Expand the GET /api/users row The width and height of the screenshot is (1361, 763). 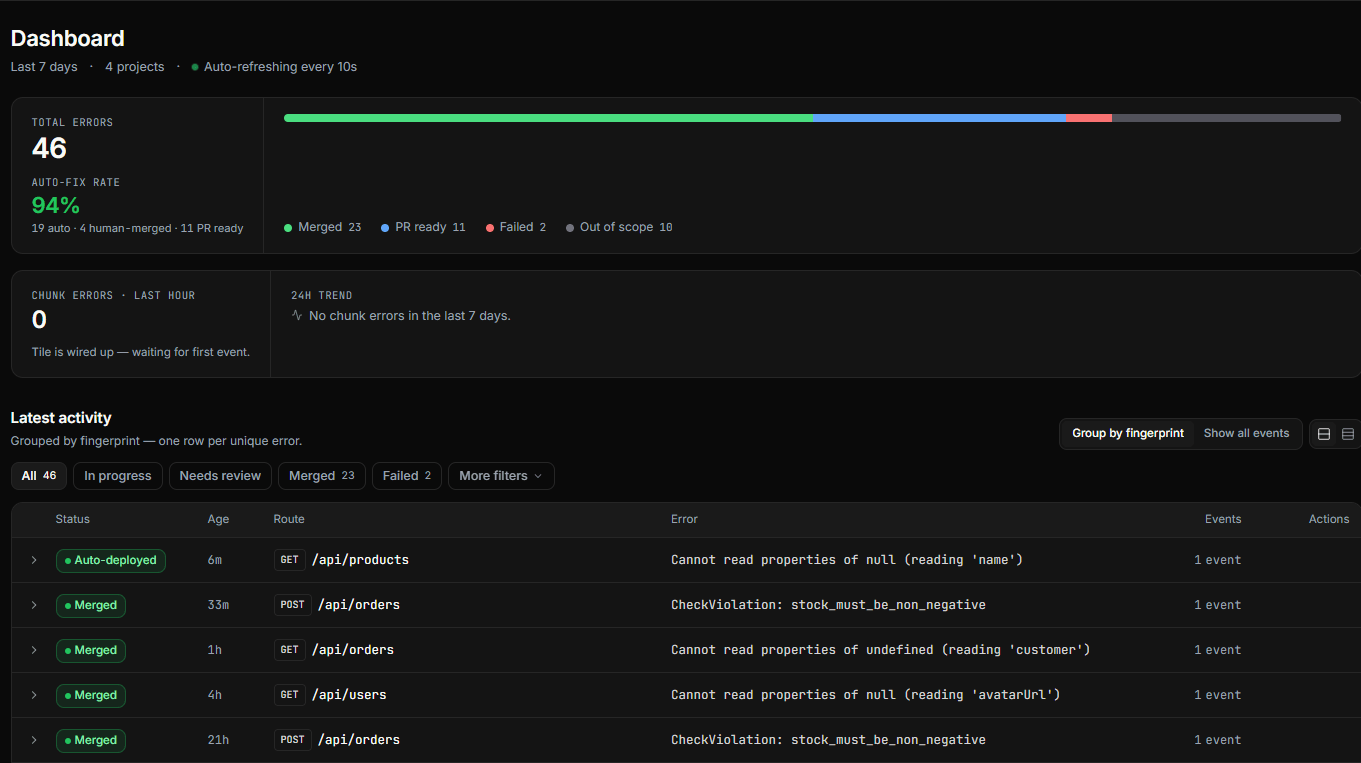34,695
